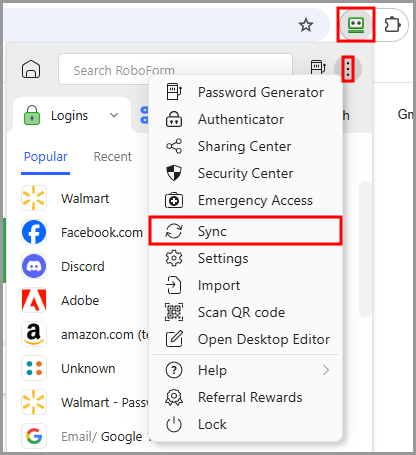Open Security Center menu item
The width and height of the screenshot is (416, 455).
(x=245, y=173)
